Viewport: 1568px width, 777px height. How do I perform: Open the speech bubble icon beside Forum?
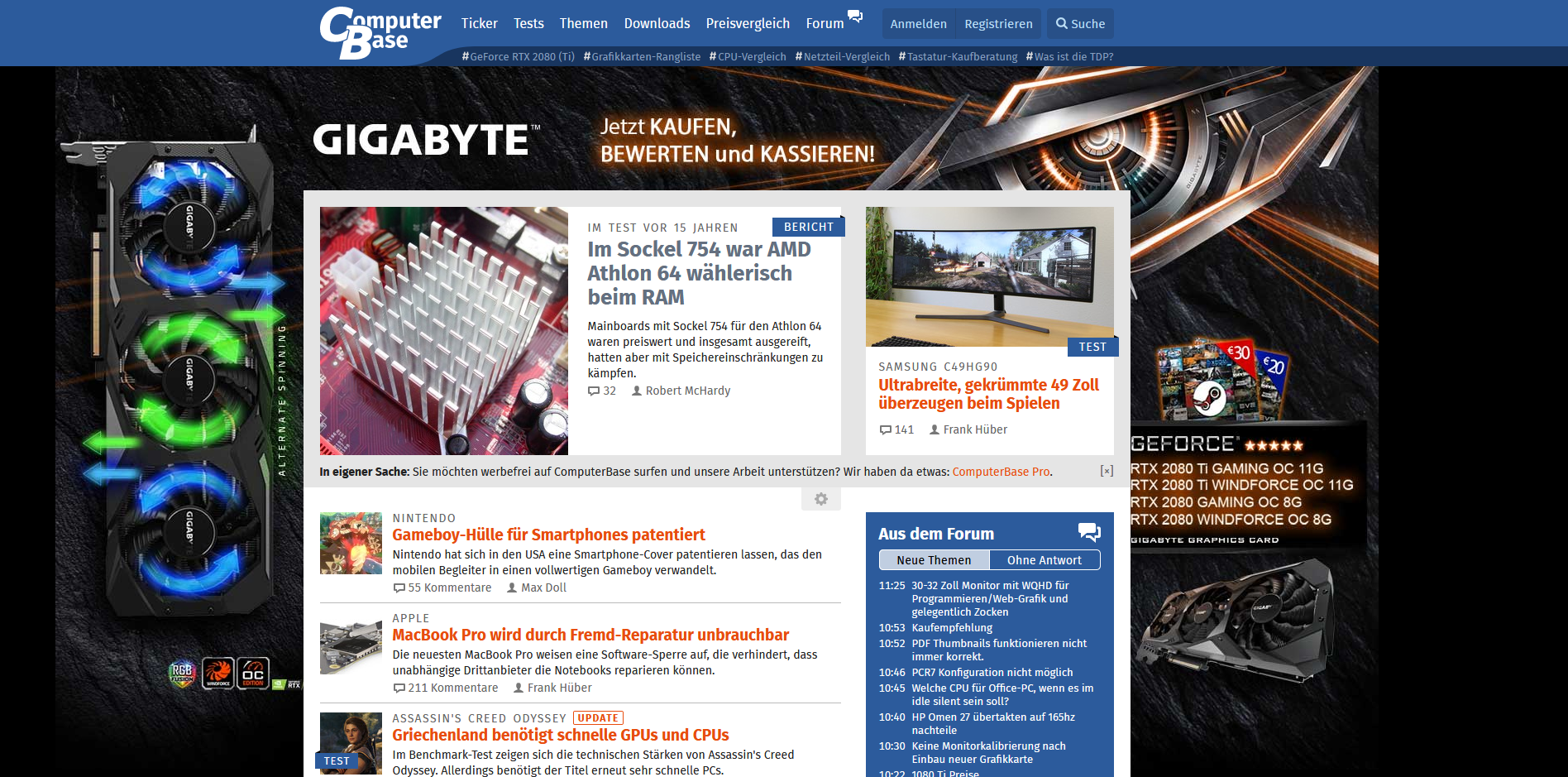[855, 16]
